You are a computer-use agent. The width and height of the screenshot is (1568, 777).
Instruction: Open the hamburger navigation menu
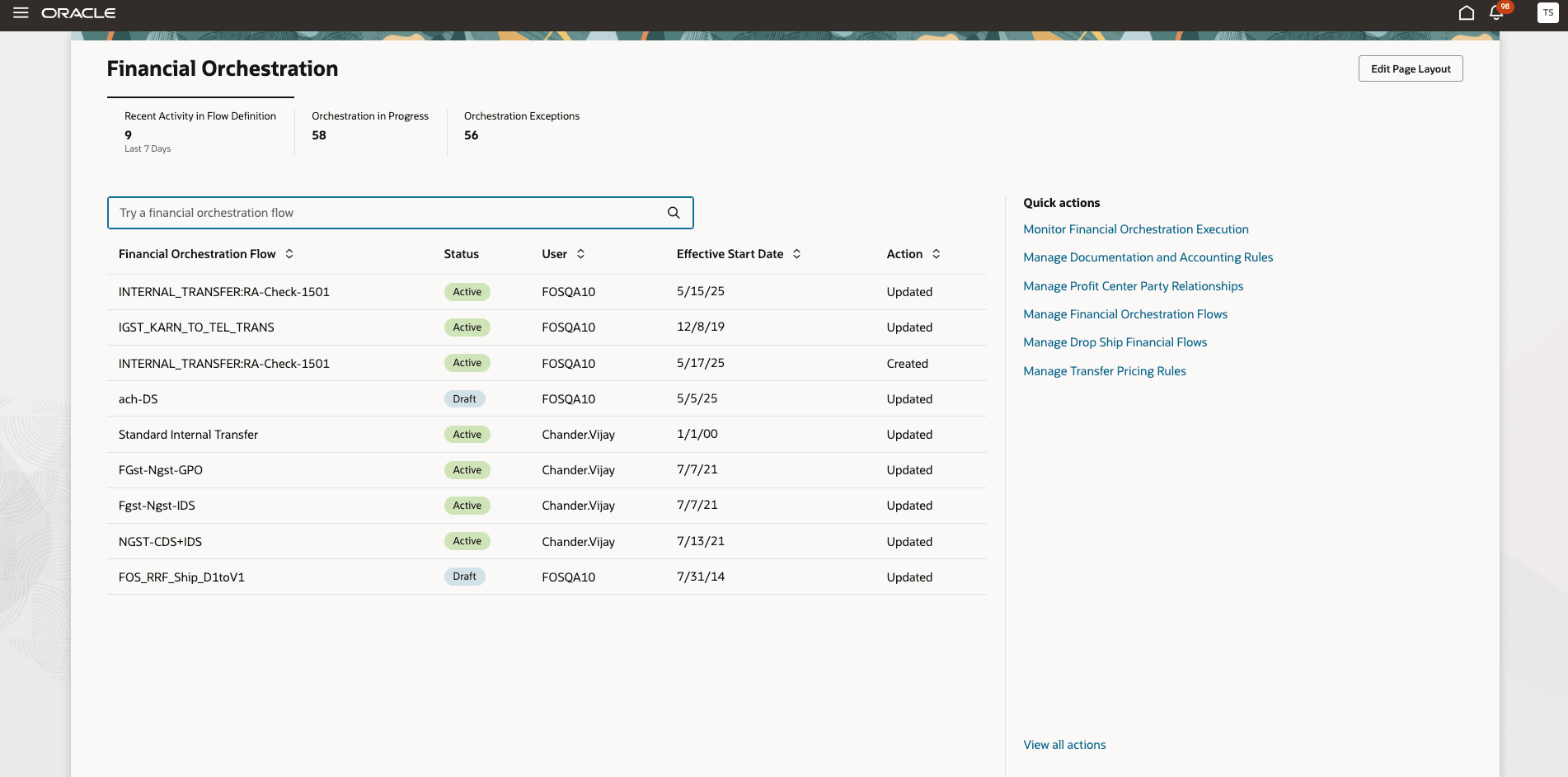(21, 13)
